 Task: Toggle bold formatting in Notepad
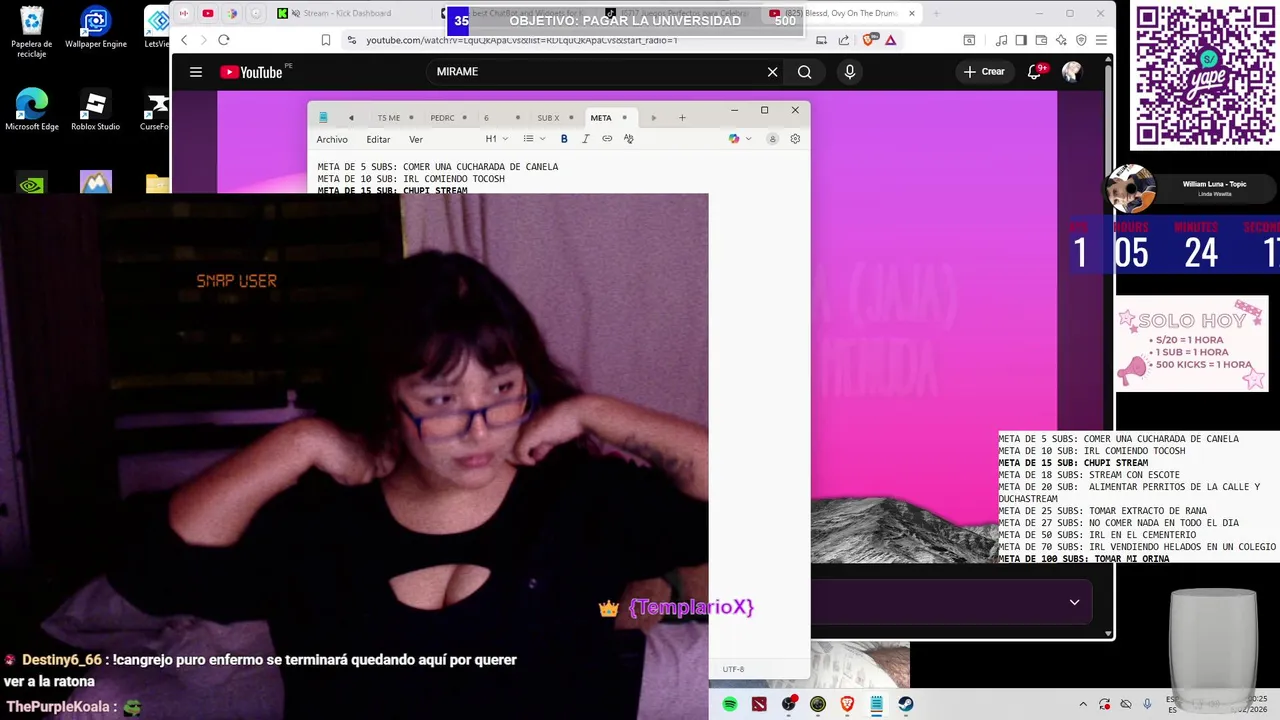[x=564, y=139]
